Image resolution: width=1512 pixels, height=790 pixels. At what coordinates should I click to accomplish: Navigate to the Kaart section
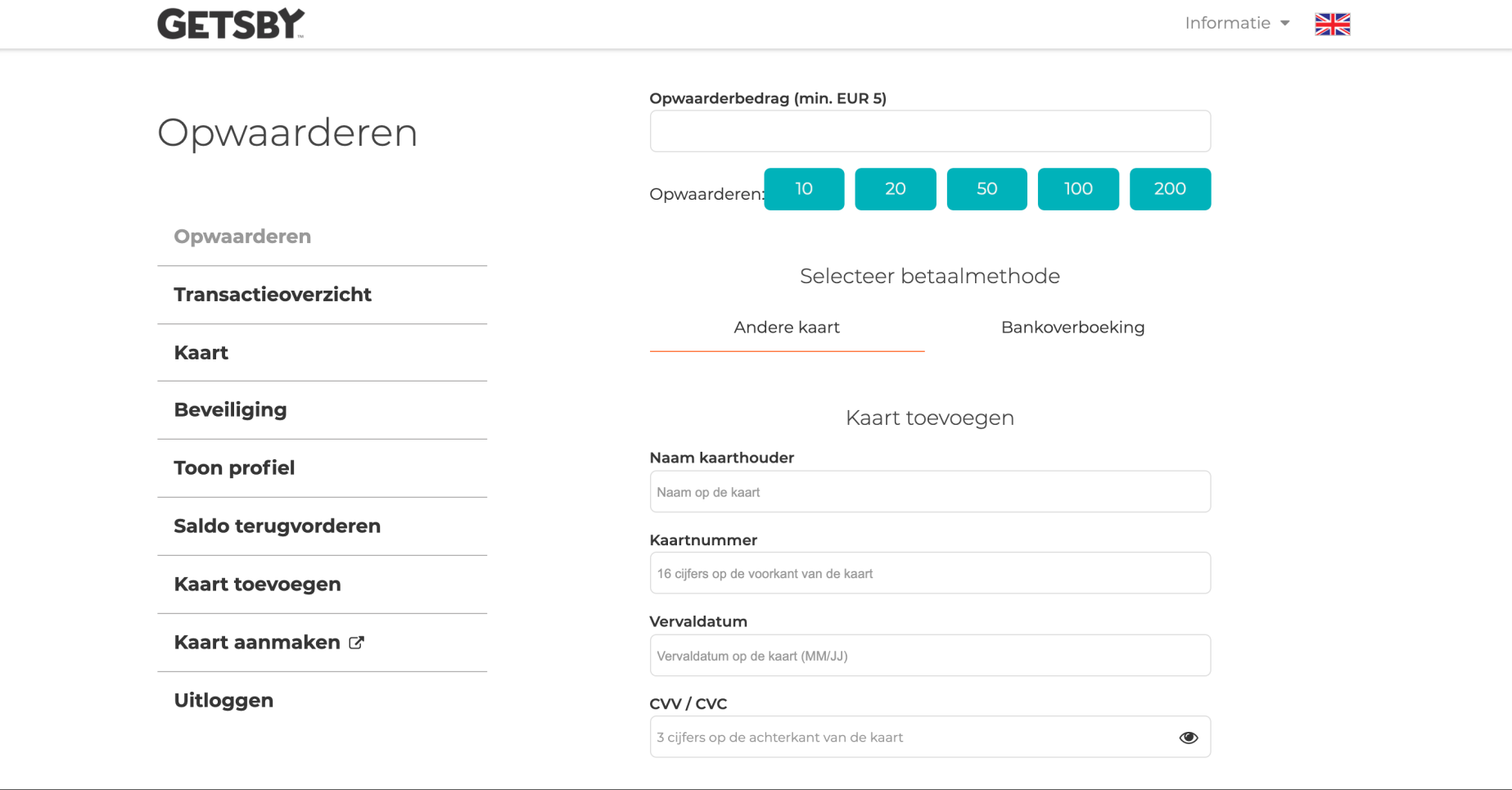point(201,353)
